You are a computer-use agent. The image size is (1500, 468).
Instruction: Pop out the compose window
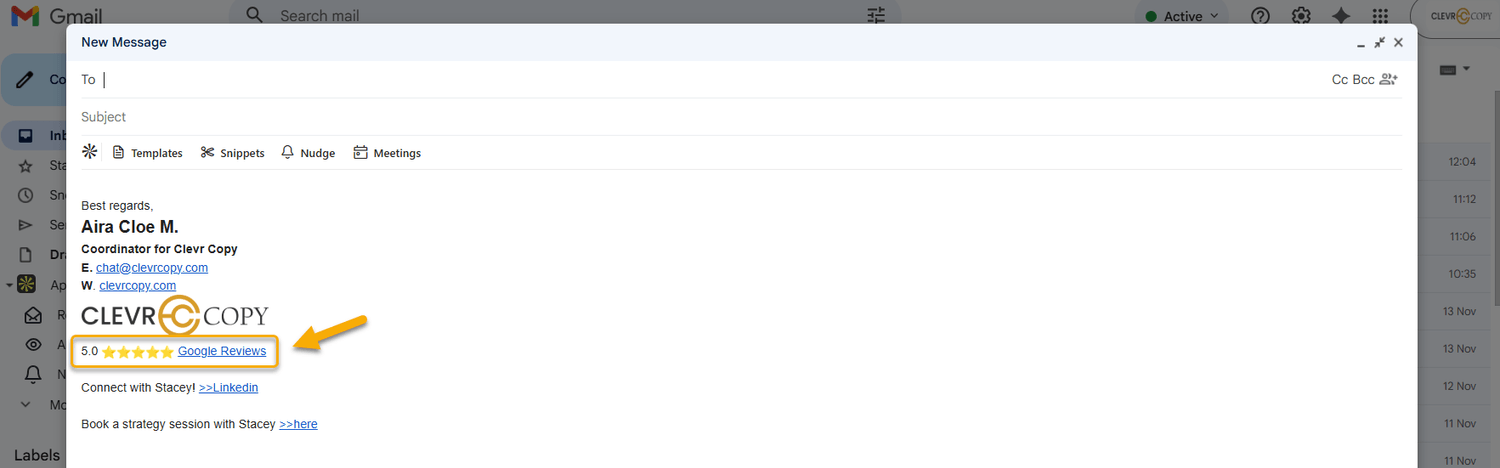click(1379, 42)
